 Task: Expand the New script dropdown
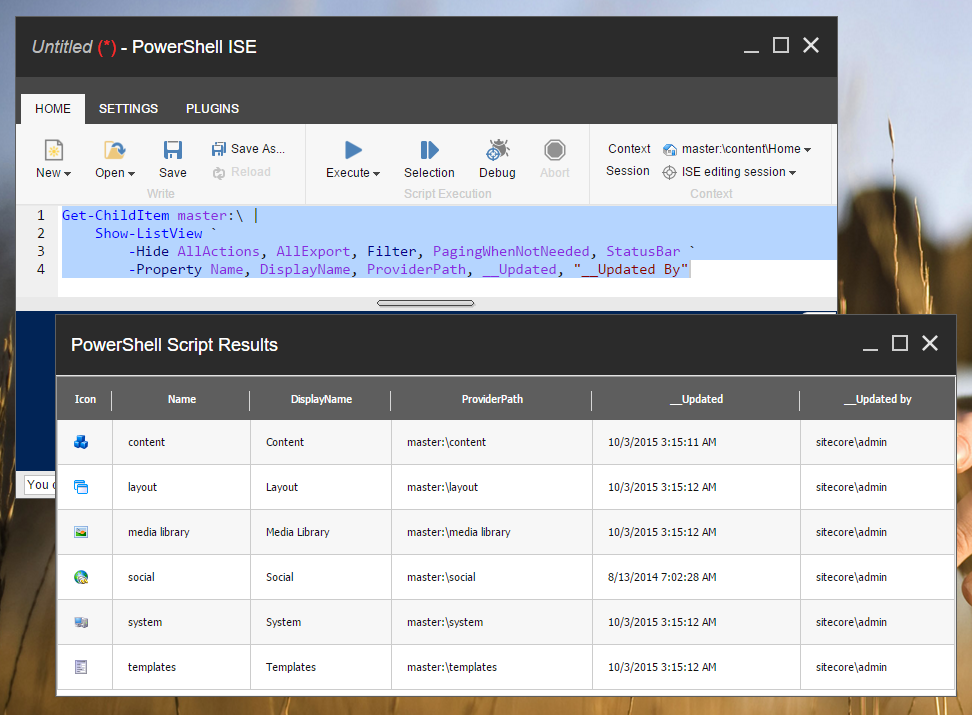coord(66,174)
